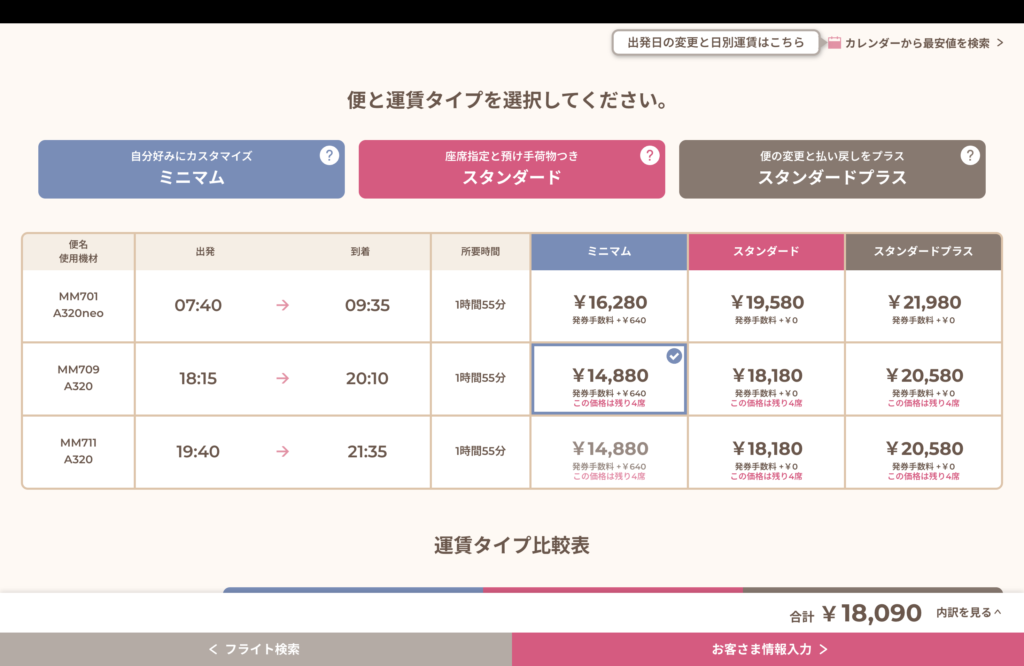The height and width of the screenshot is (666, 1024).
Task: Click the help icon on the スタンダードプラス card
Action: click(x=970, y=155)
